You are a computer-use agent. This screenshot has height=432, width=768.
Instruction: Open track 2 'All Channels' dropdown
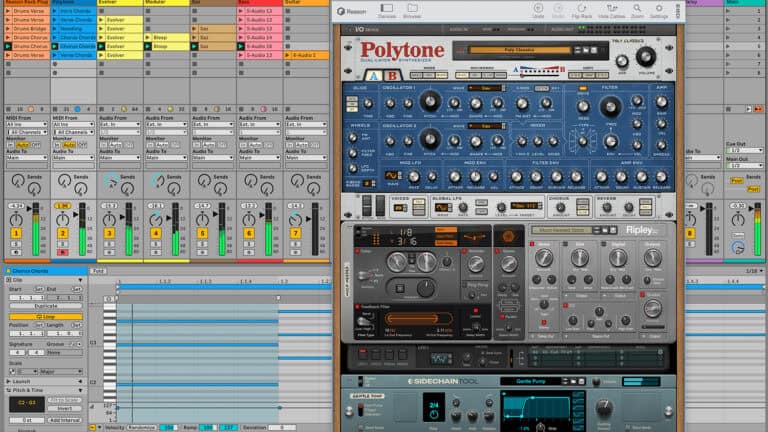pyautogui.click(x=73, y=132)
